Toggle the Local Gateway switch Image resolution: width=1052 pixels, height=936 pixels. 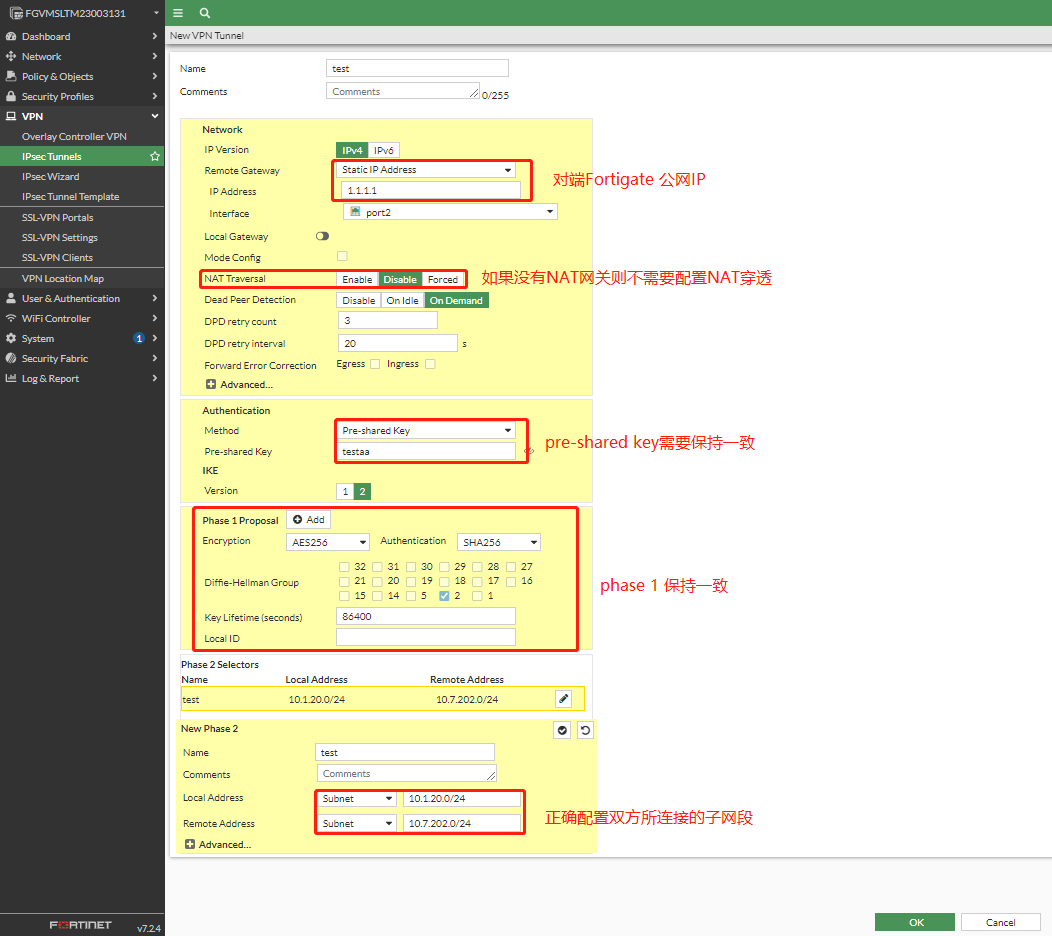pyautogui.click(x=322, y=237)
